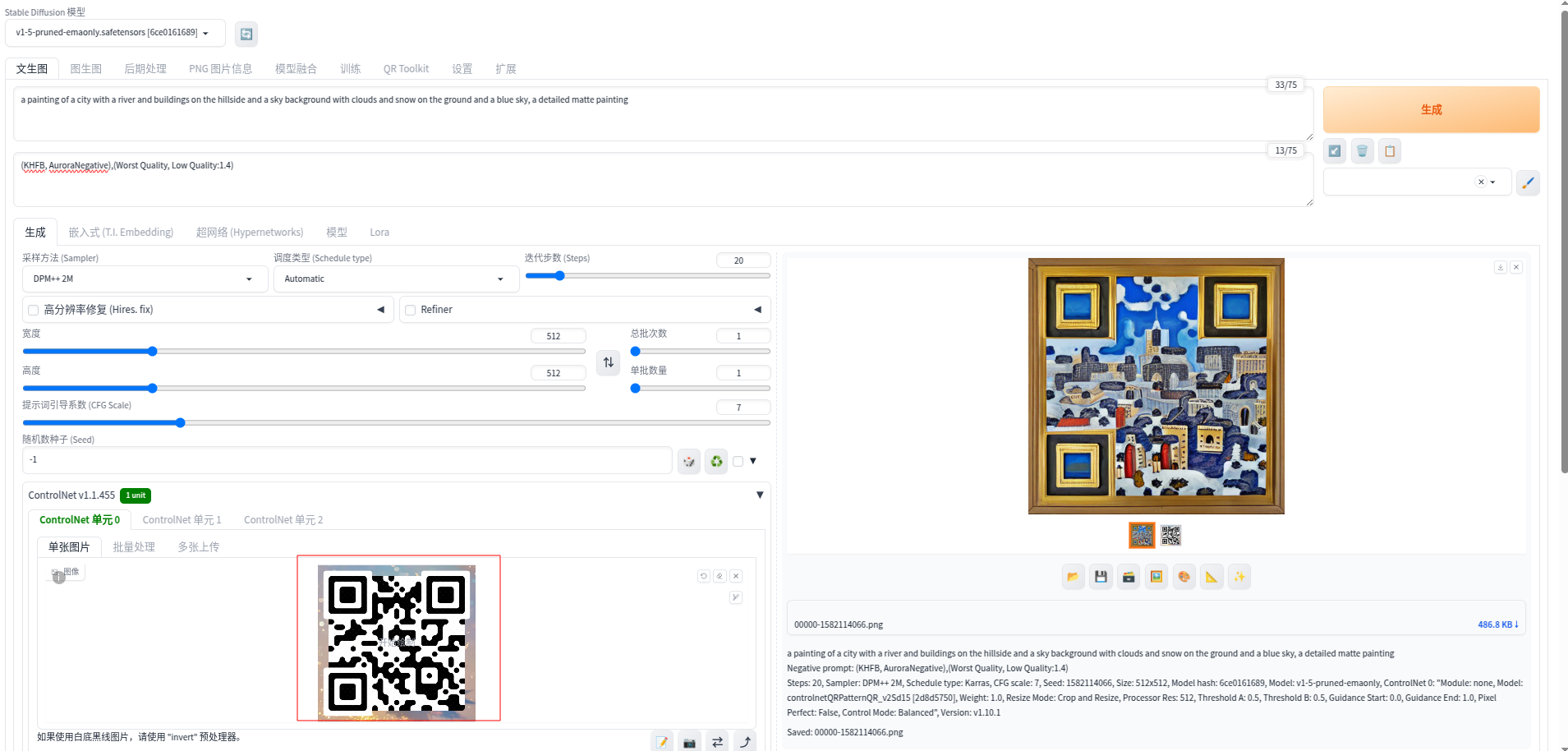Click the read generation parameters arrow icon
This screenshot has width=1568, height=751.
[1335, 151]
